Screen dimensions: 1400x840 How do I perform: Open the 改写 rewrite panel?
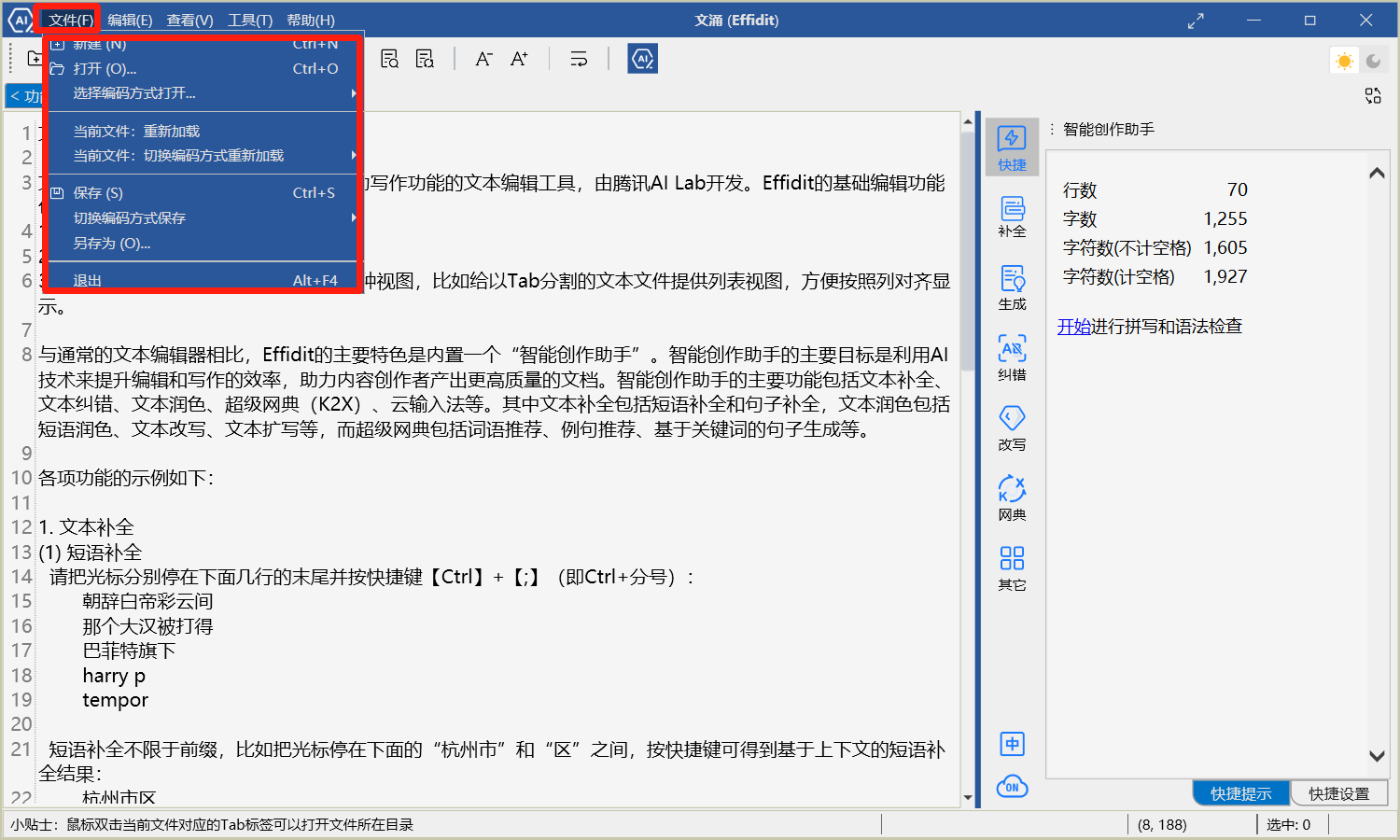[1012, 428]
